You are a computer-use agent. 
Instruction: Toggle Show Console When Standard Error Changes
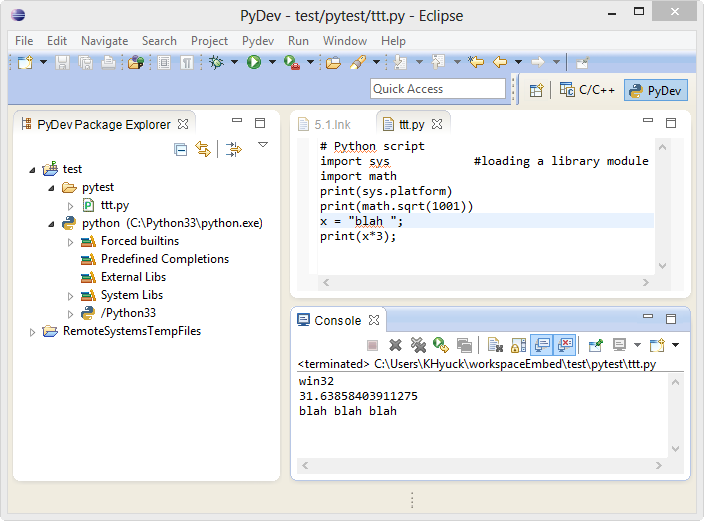[x=564, y=345]
